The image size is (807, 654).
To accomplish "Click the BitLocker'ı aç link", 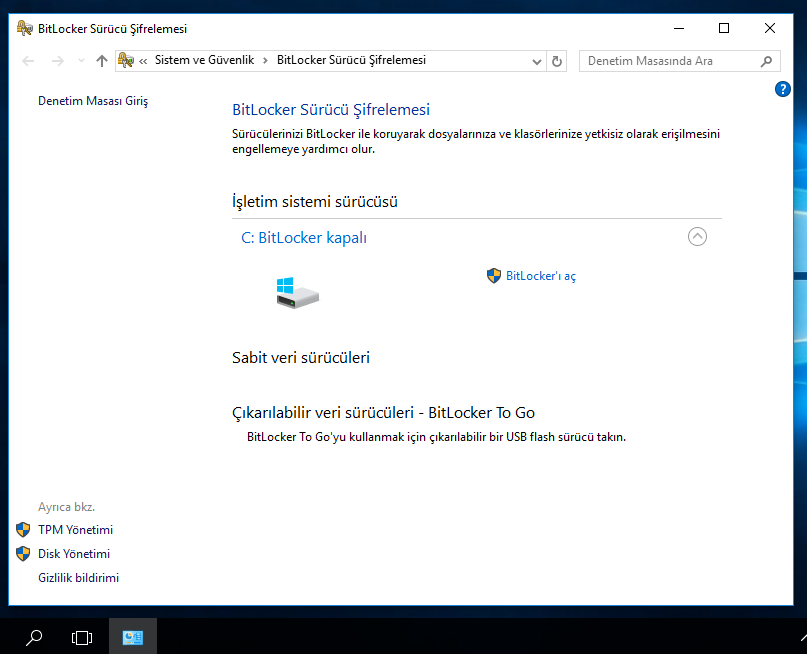I will [x=540, y=276].
